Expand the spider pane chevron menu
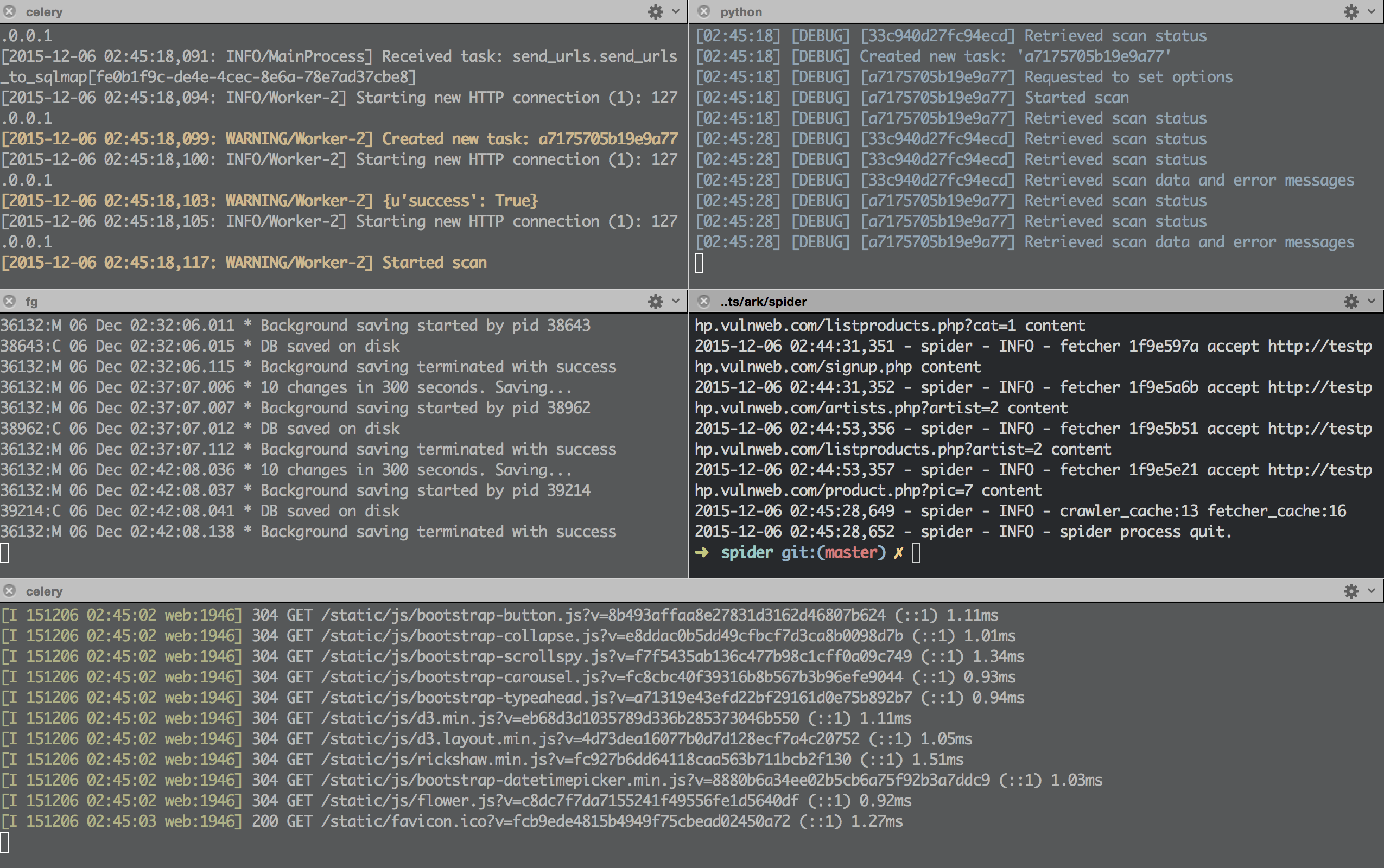 point(1372,302)
